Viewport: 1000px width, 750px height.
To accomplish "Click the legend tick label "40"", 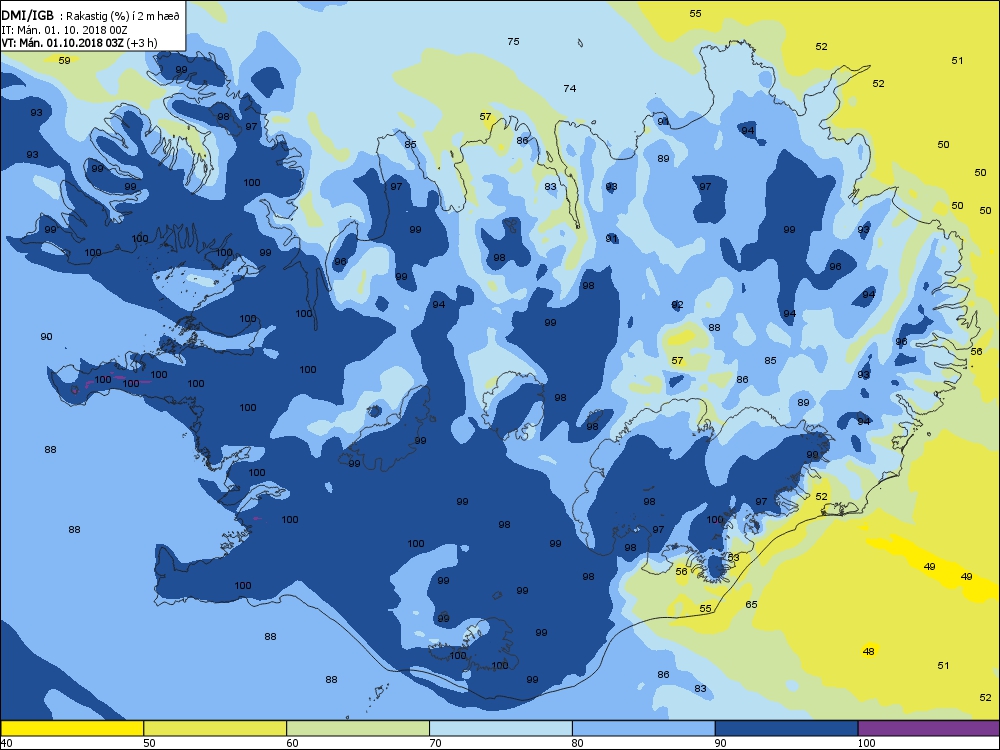I will pos(7,743).
